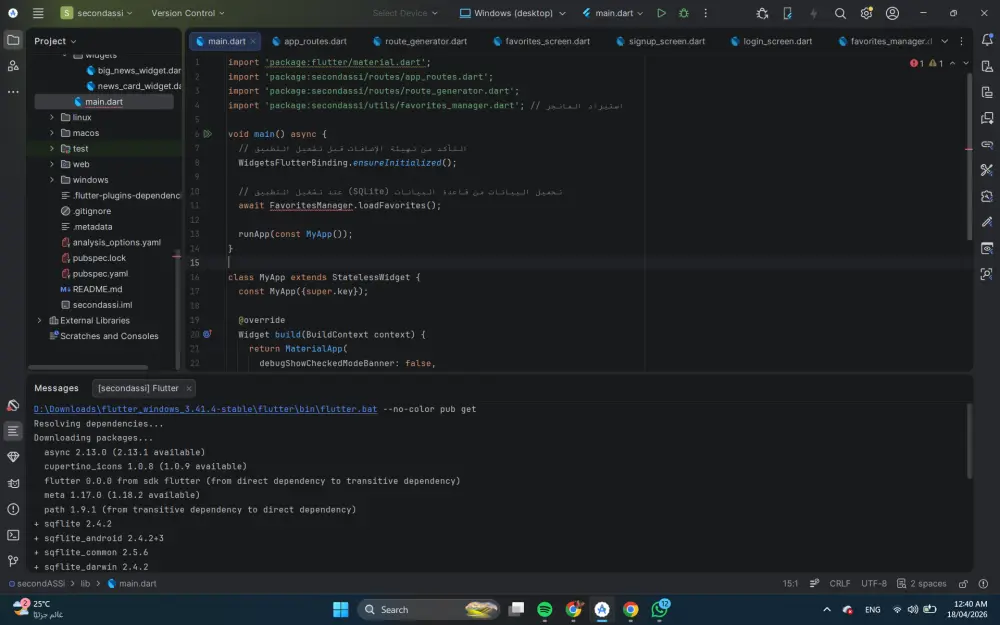Open WhatsApp from Windows taskbar

(x=659, y=610)
